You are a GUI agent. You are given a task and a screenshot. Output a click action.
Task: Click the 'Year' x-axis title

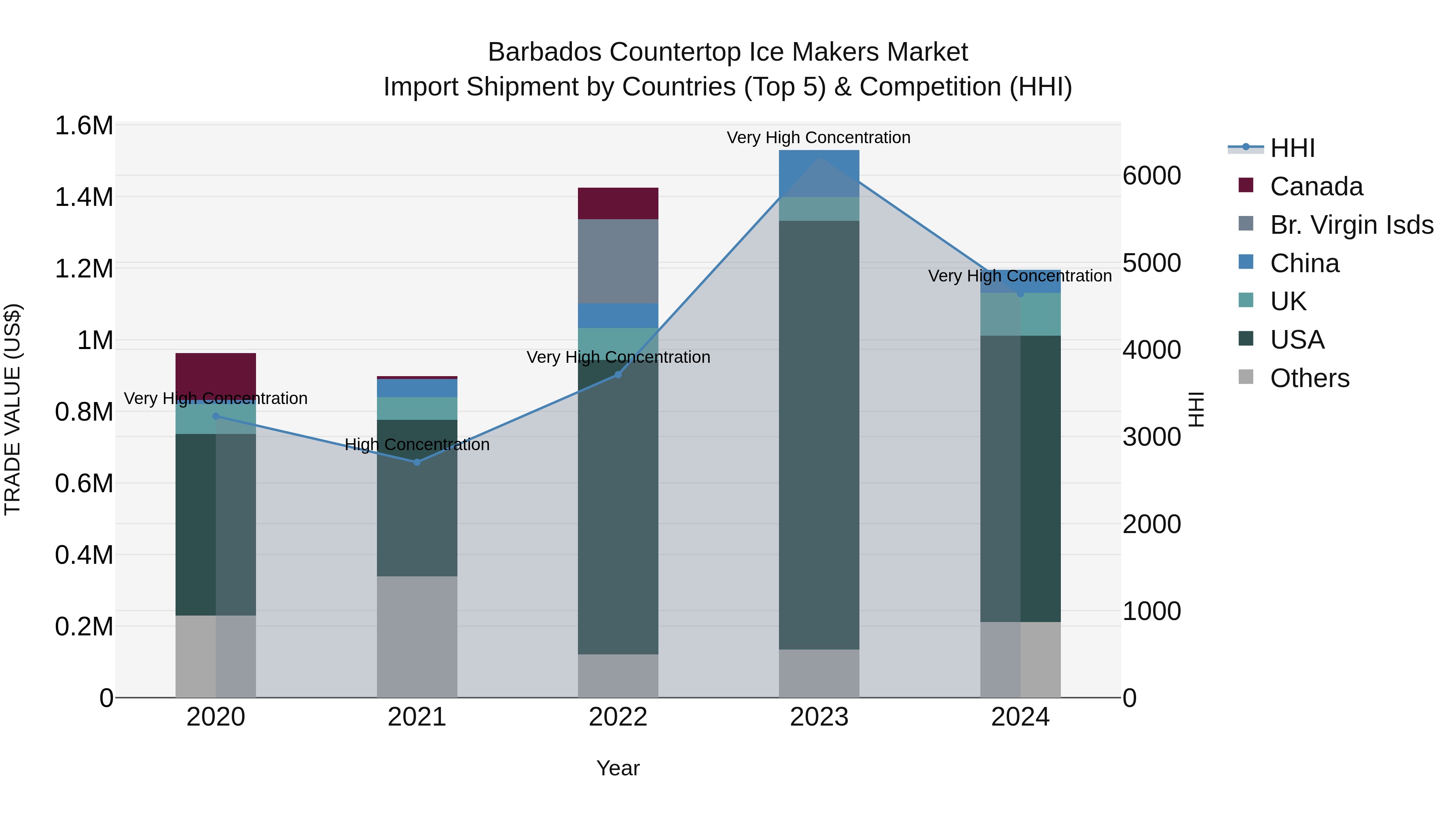pos(618,769)
